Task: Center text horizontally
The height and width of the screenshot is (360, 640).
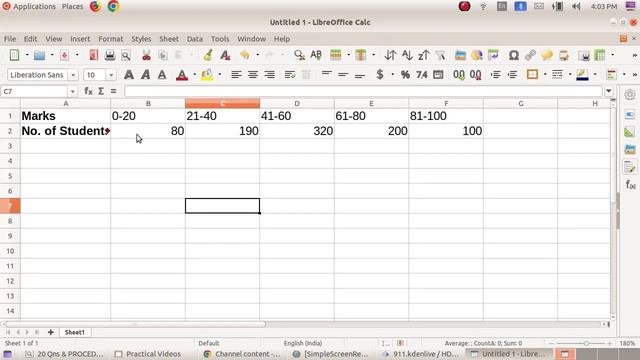Action: pos(253,75)
